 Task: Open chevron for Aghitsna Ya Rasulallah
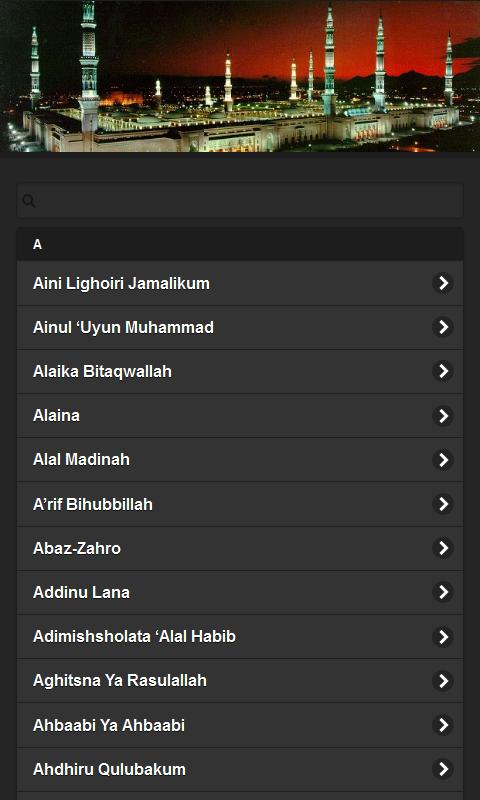click(443, 681)
